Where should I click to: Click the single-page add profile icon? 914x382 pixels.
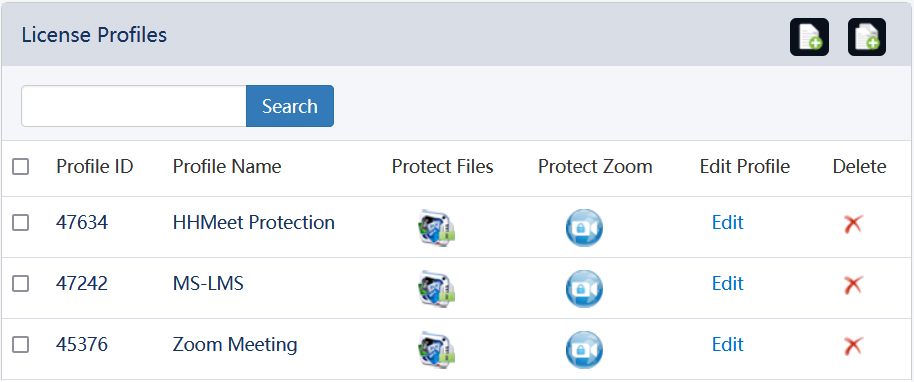pos(809,37)
